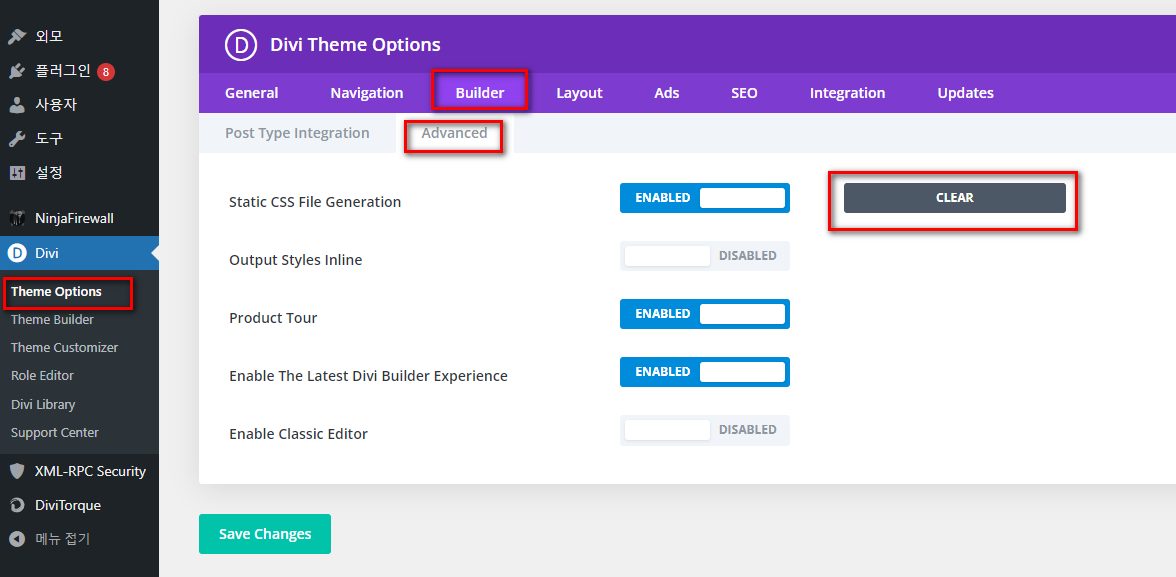The width and height of the screenshot is (1176, 577).
Task: Open the 플러그인 menu label
Action: click(x=63, y=71)
